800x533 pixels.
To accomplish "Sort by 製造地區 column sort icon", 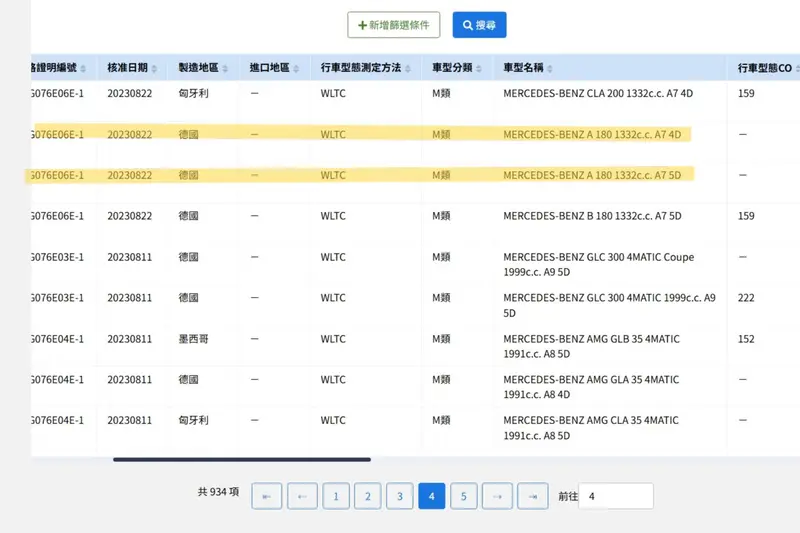I will click(x=225, y=68).
